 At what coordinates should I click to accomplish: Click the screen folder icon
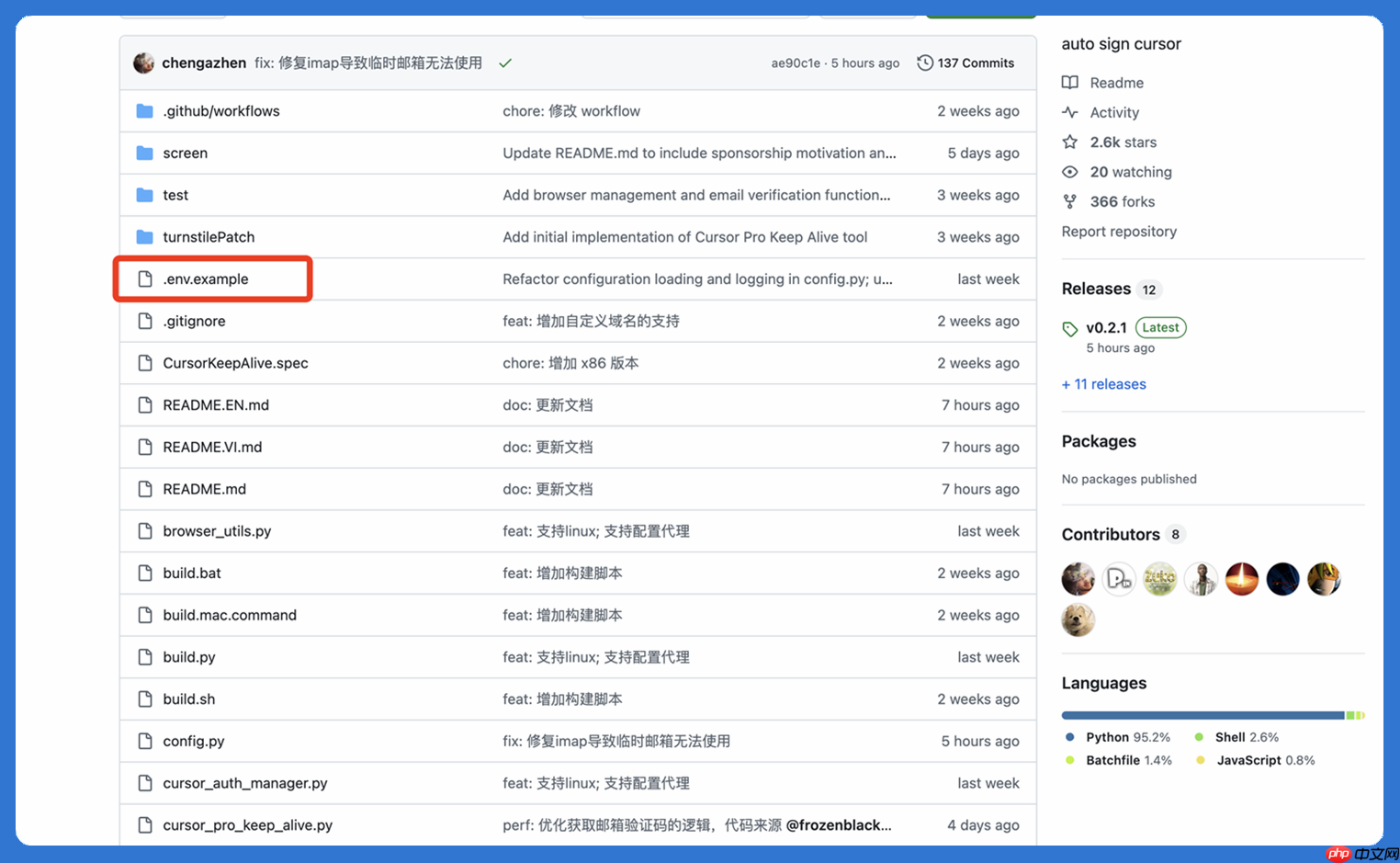tap(144, 153)
